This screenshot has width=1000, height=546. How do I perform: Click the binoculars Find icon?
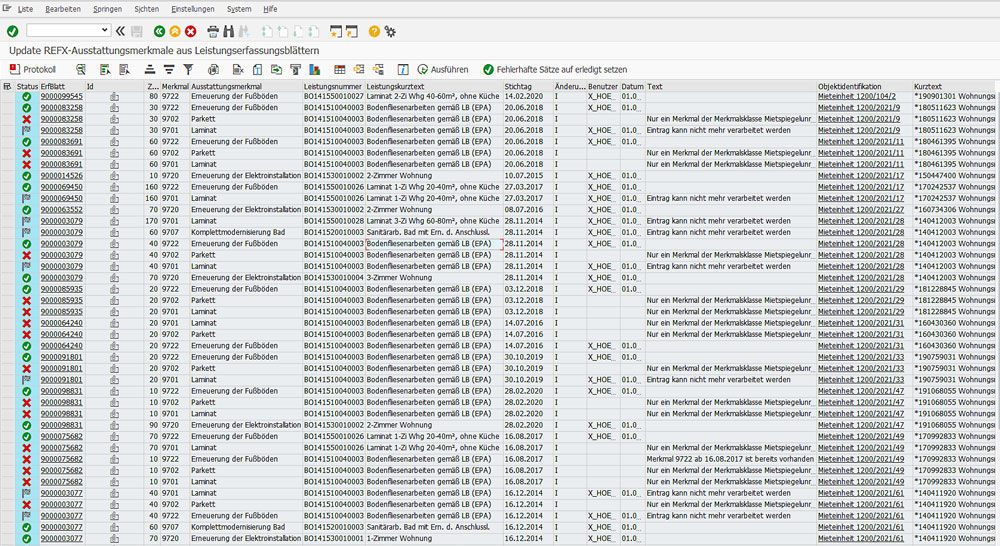click(229, 32)
